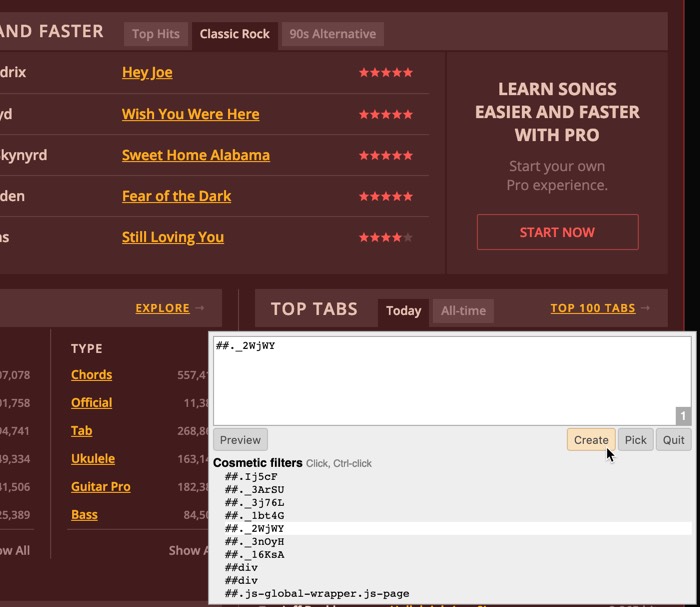
Task: Click the arrow next to EXPLORE
Action: [200, 308]
